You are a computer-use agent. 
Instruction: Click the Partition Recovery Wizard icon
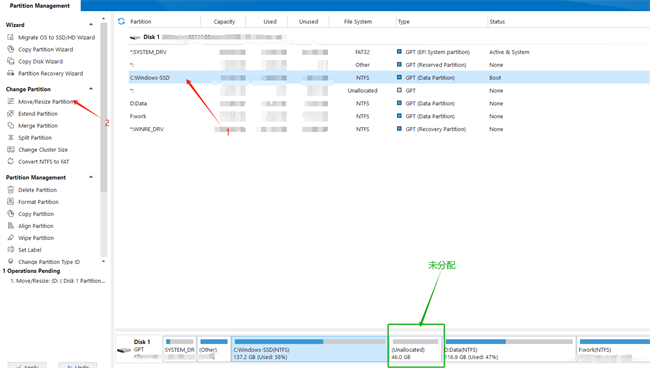click(x=11, y=73)
